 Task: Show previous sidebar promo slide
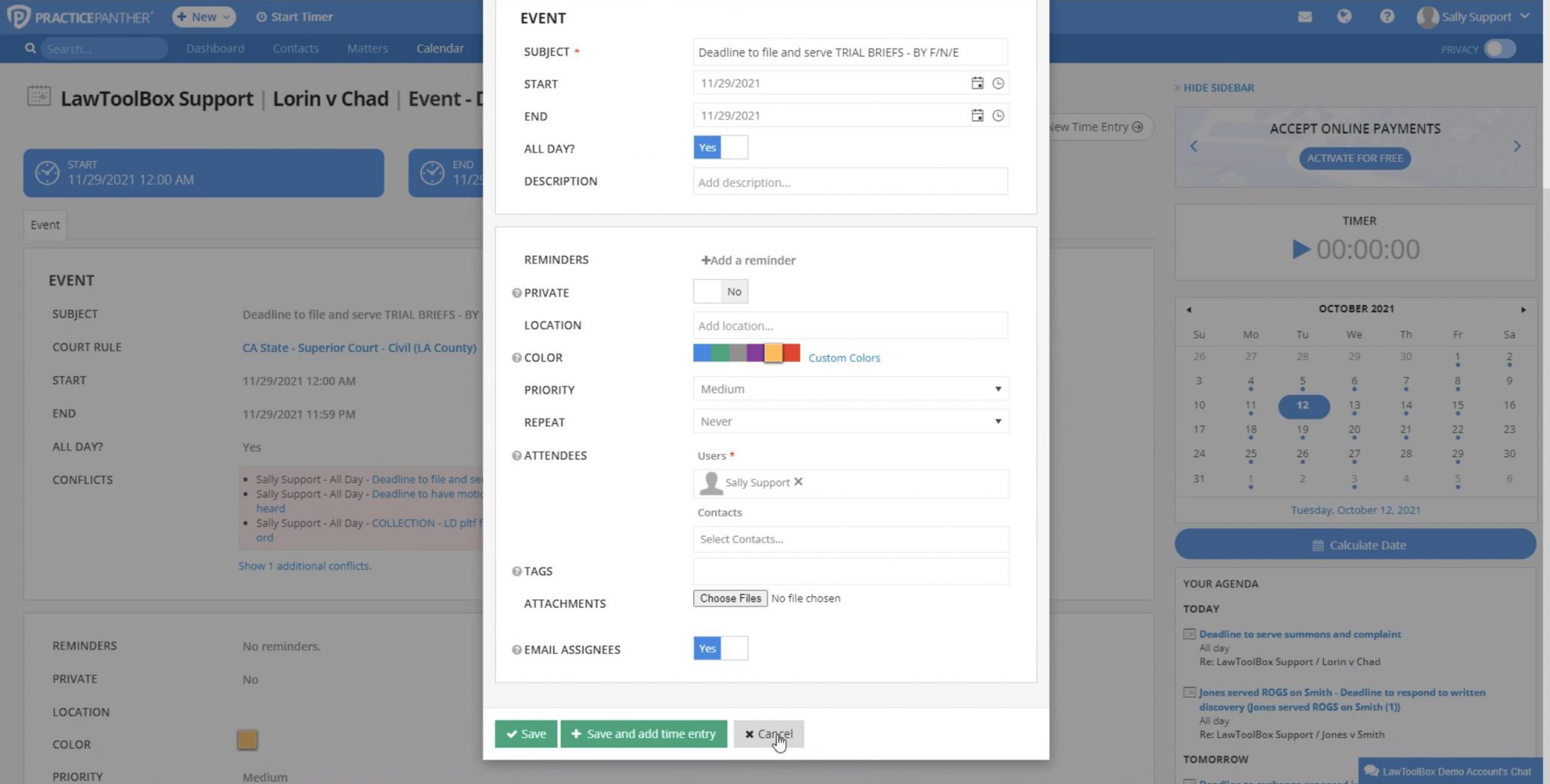coord(1194,146)
